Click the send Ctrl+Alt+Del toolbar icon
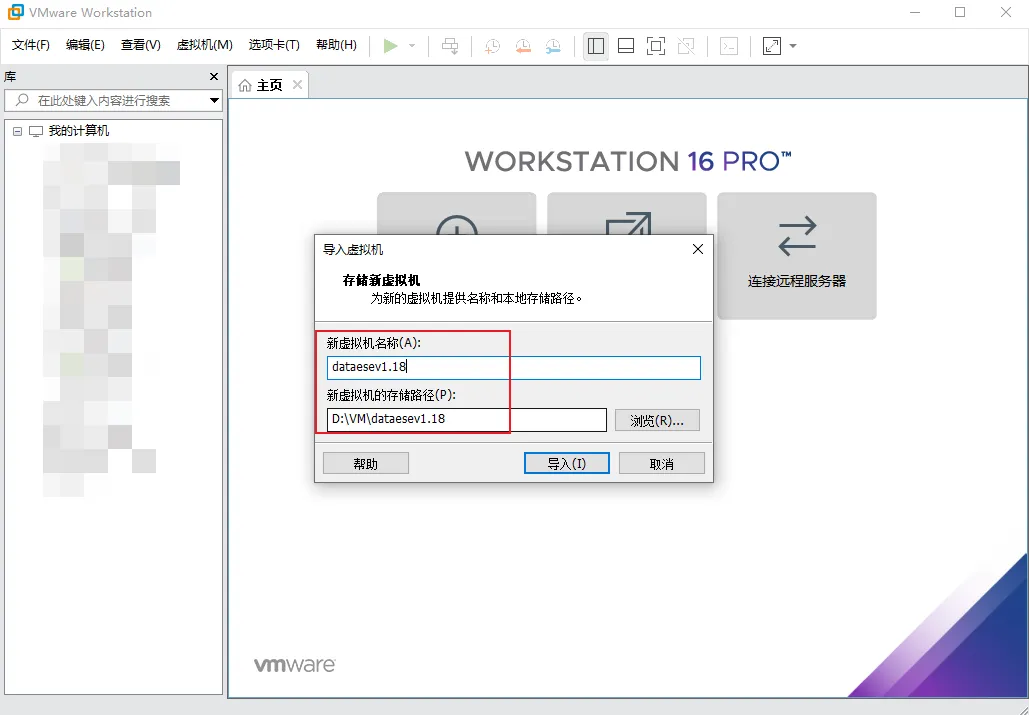Viewport: 1029px width, 715px height. coord(450,46)
